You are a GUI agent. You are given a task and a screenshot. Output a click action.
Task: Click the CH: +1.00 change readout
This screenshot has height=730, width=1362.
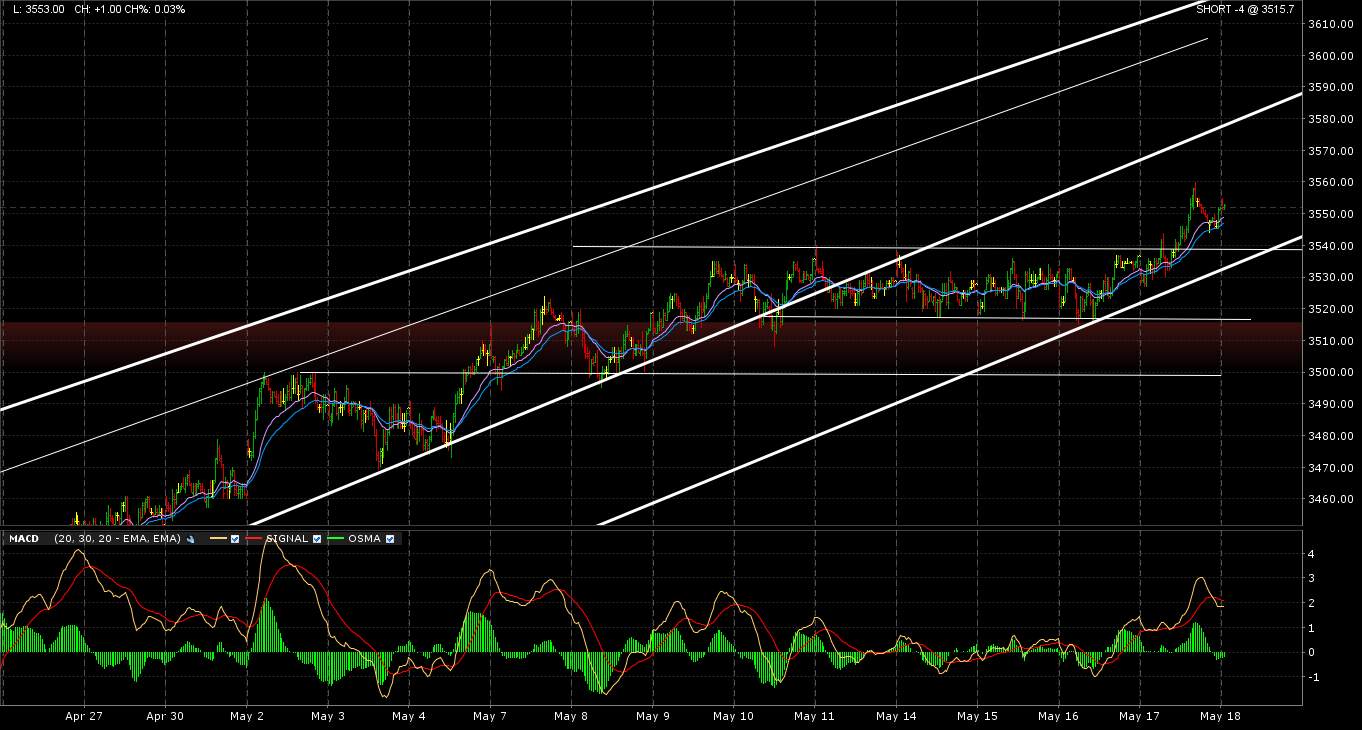click(98, 9)
